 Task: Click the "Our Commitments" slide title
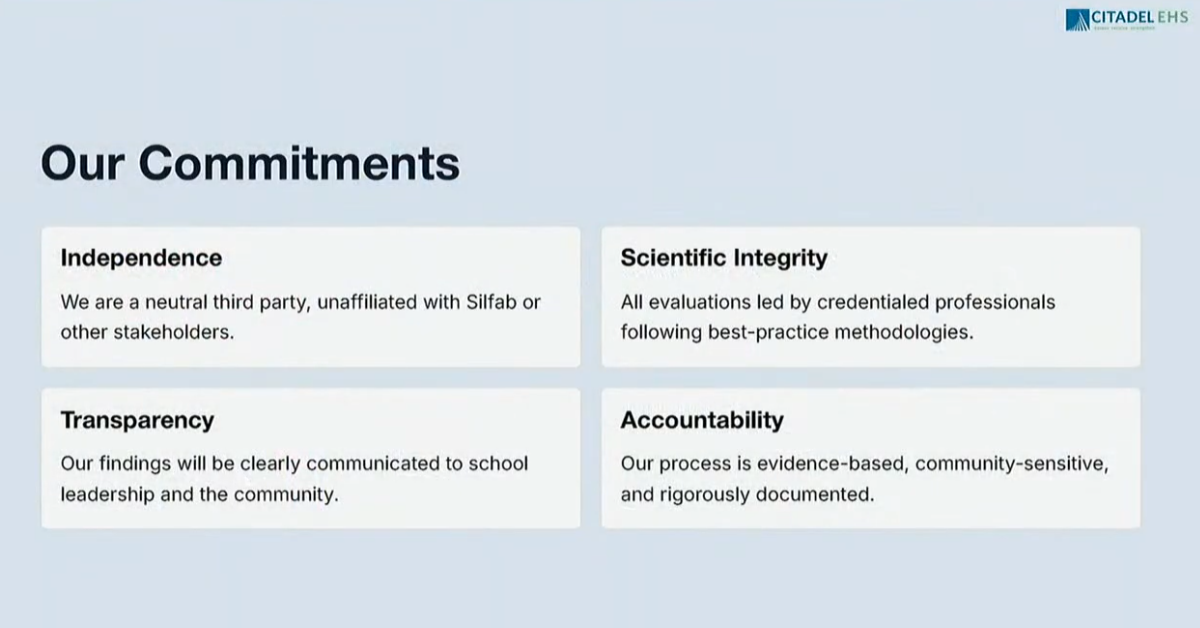point(250,163)
